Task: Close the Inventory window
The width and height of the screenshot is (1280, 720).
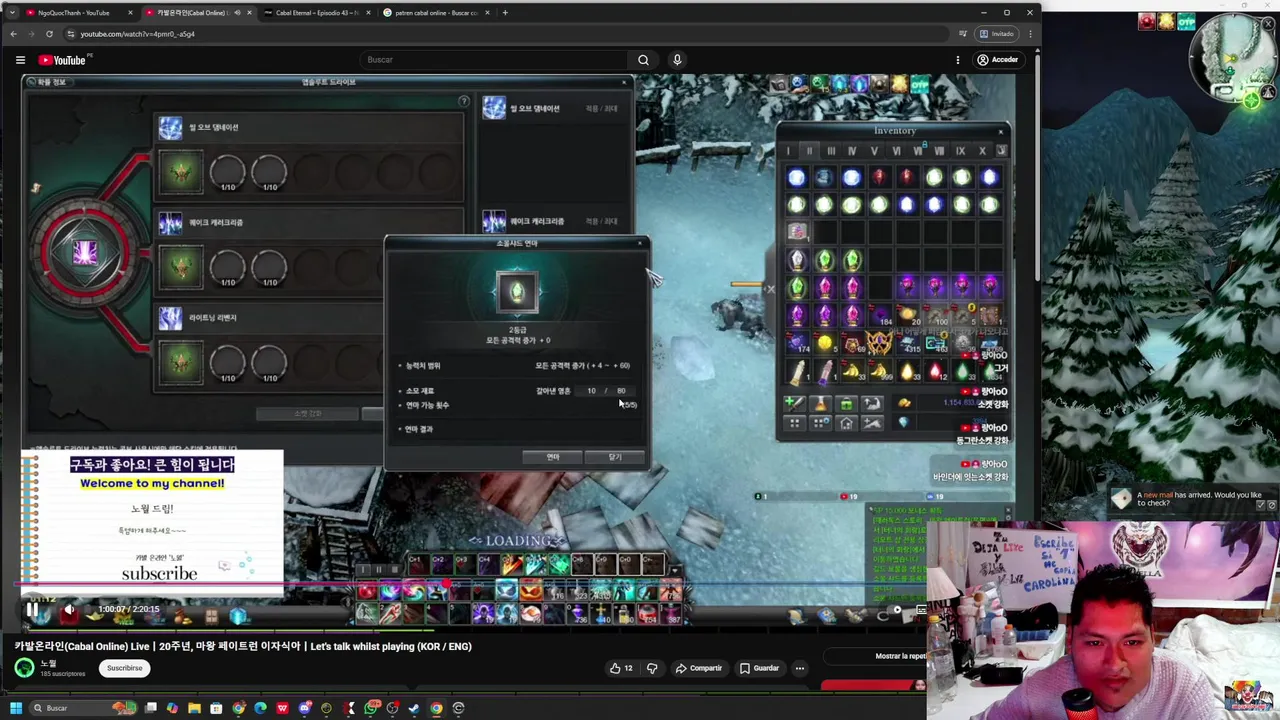Action: pyautogui.click(x=1000, y=131)
